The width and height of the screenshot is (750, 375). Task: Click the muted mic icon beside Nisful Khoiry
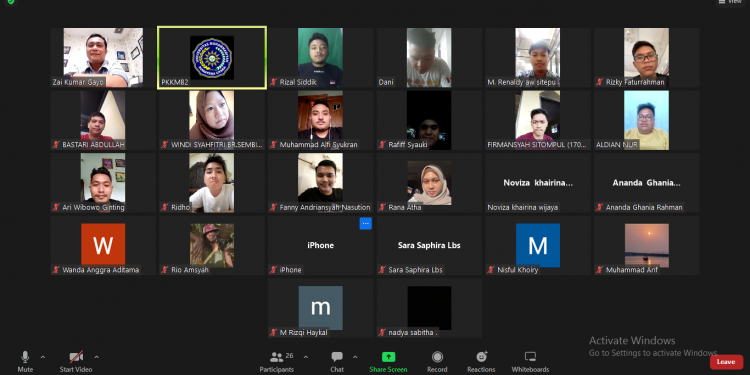tap(491, 270)
